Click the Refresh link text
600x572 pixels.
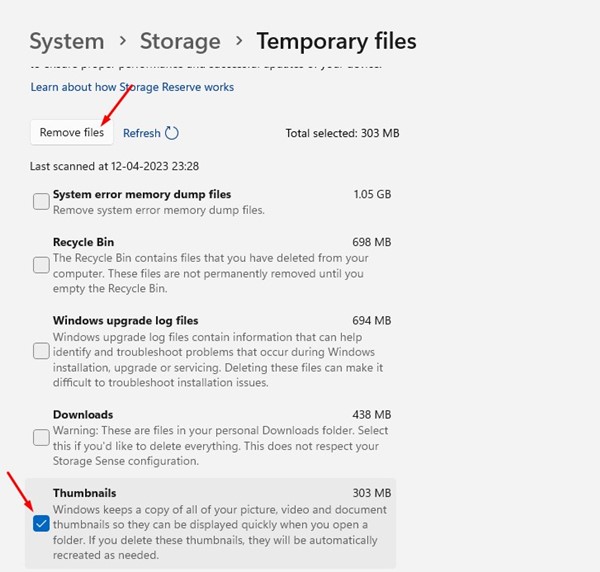[141, 133]
